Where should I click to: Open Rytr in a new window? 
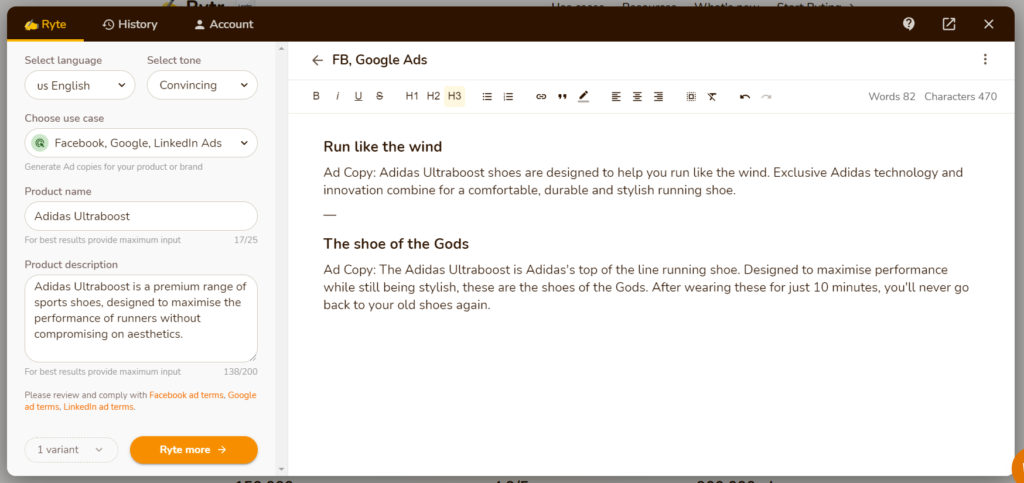(949, 24)
